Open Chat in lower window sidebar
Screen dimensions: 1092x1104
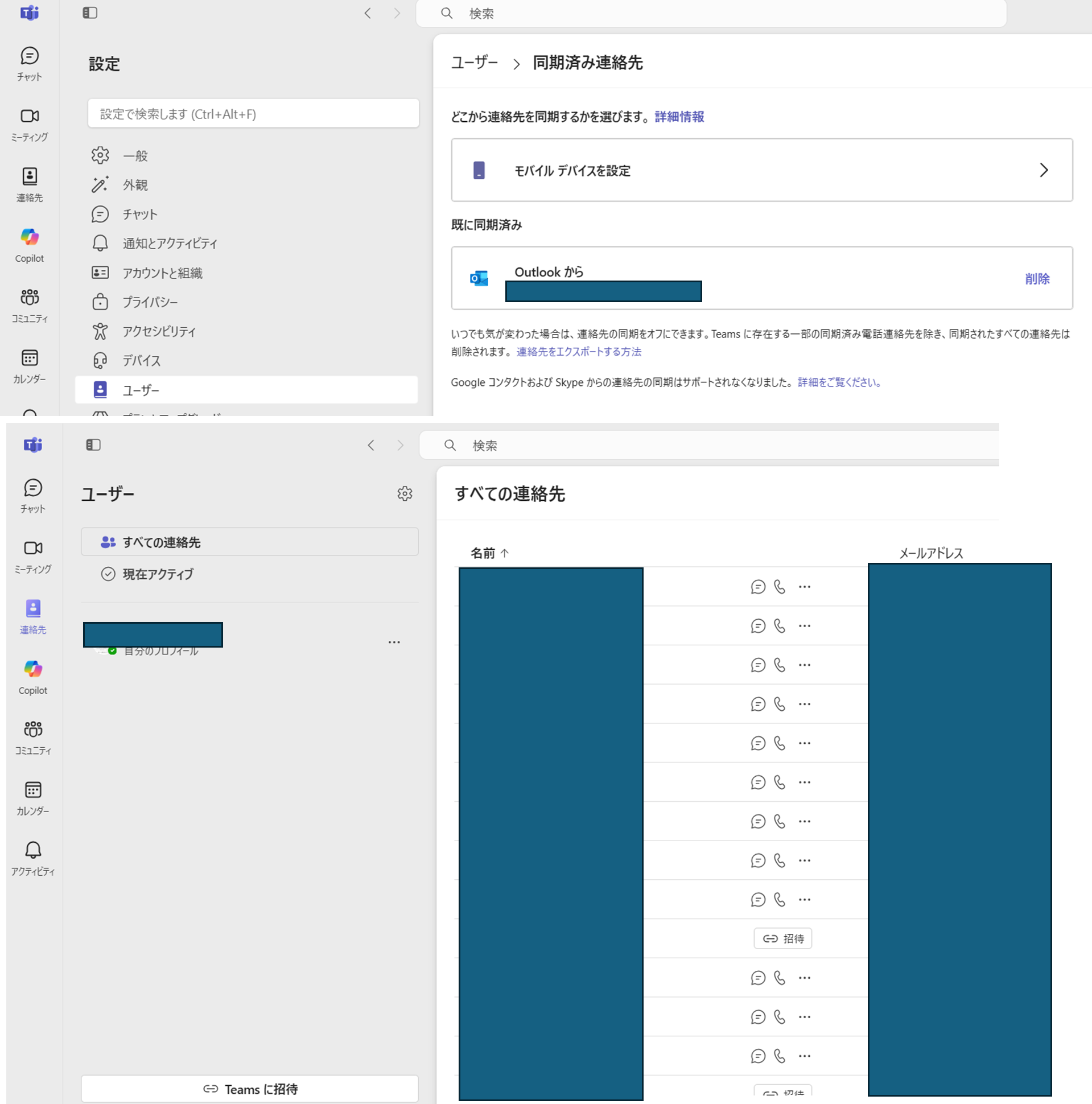[32, 496]
